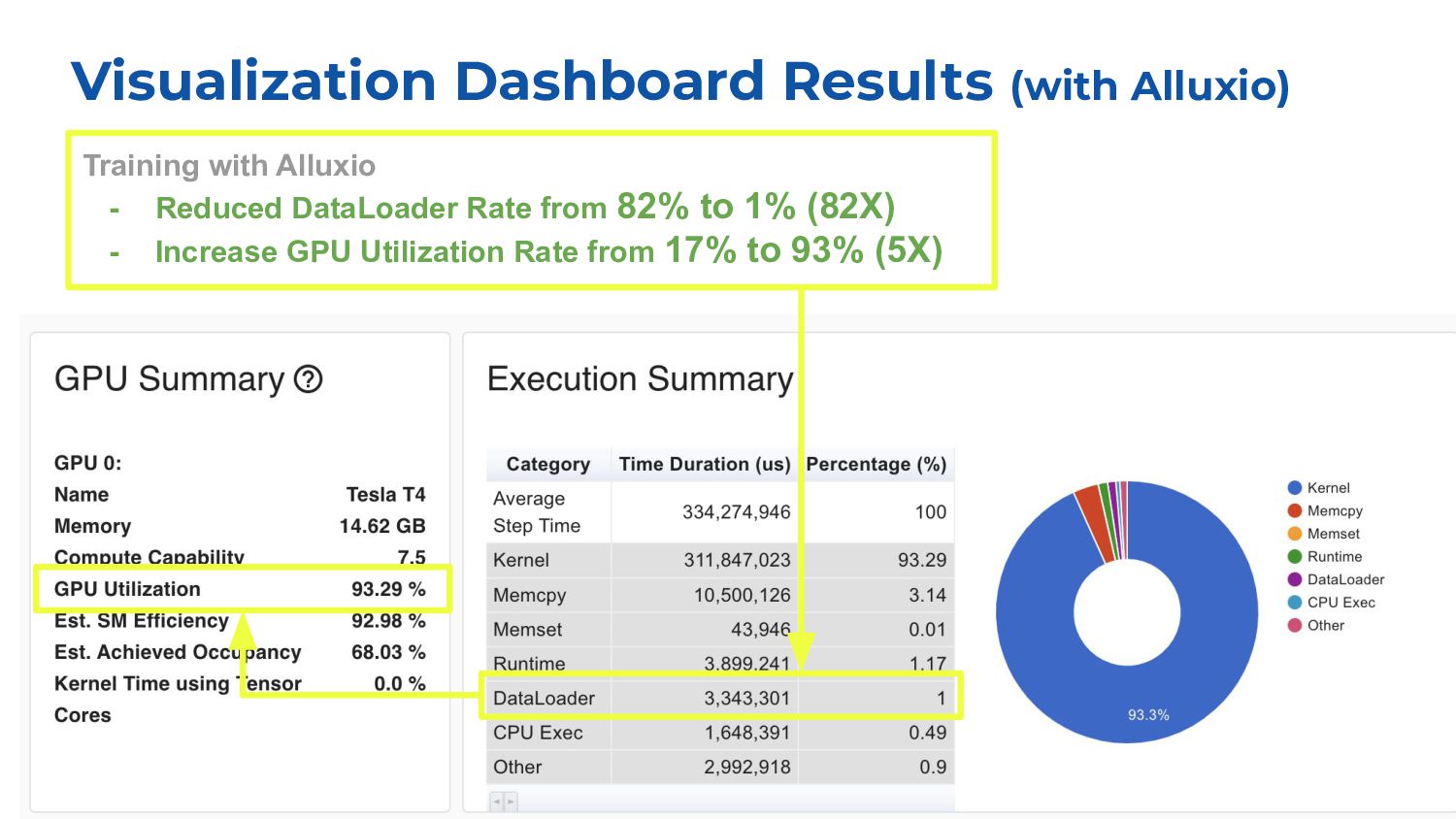Click the Tesla T4 GPU name value
1456x819 pixels.
tap(385, 495)
